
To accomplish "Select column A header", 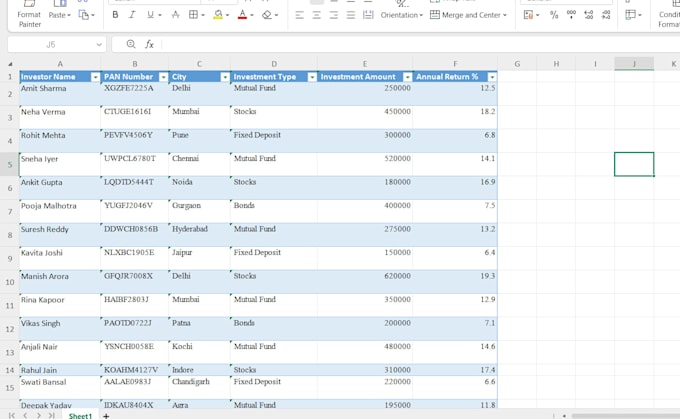I will click(60, 64).
